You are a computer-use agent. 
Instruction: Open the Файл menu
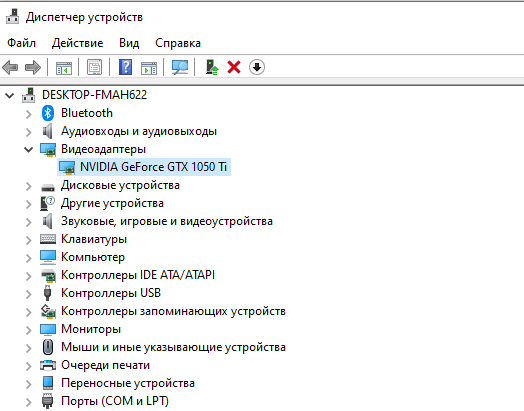click(21, 43)
